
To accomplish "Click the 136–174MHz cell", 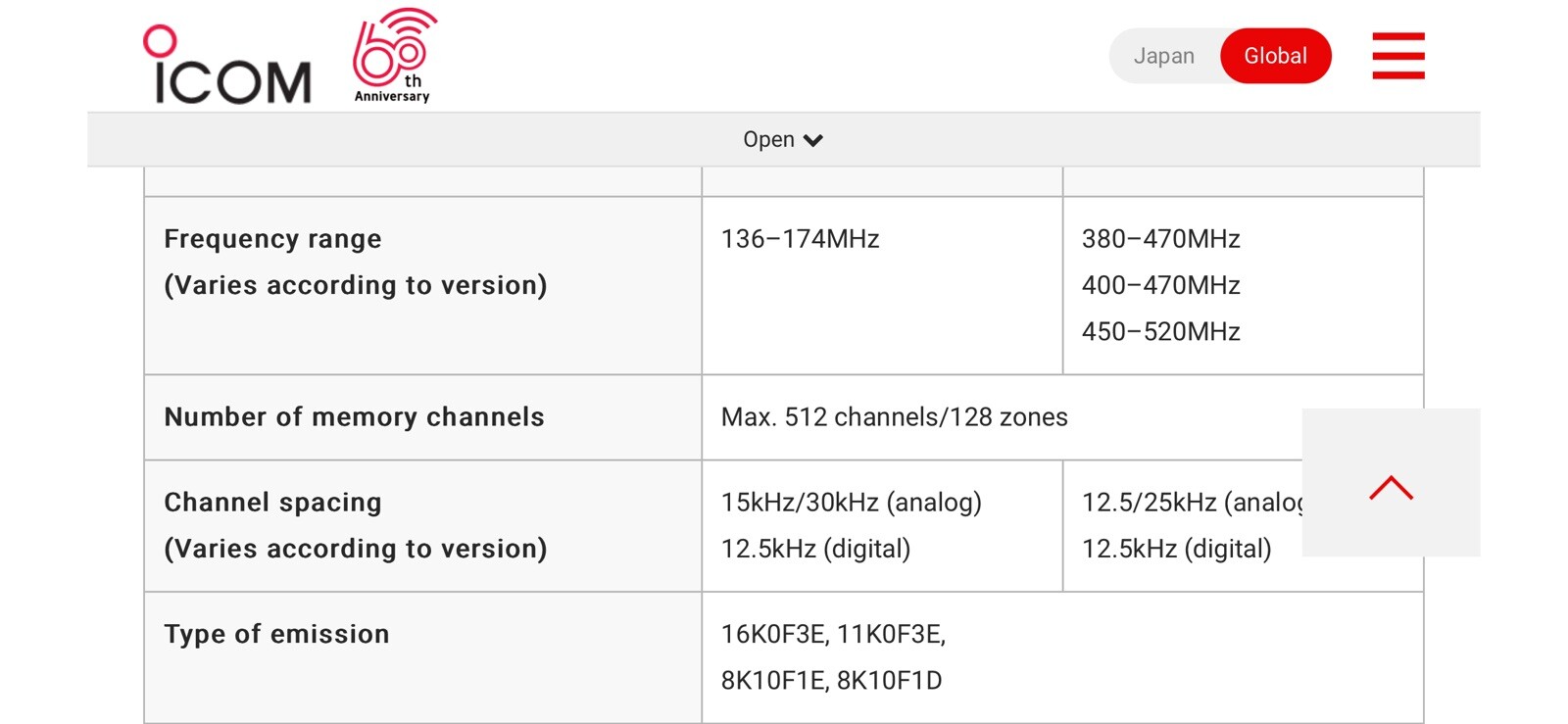I will (x=882, y=285).
